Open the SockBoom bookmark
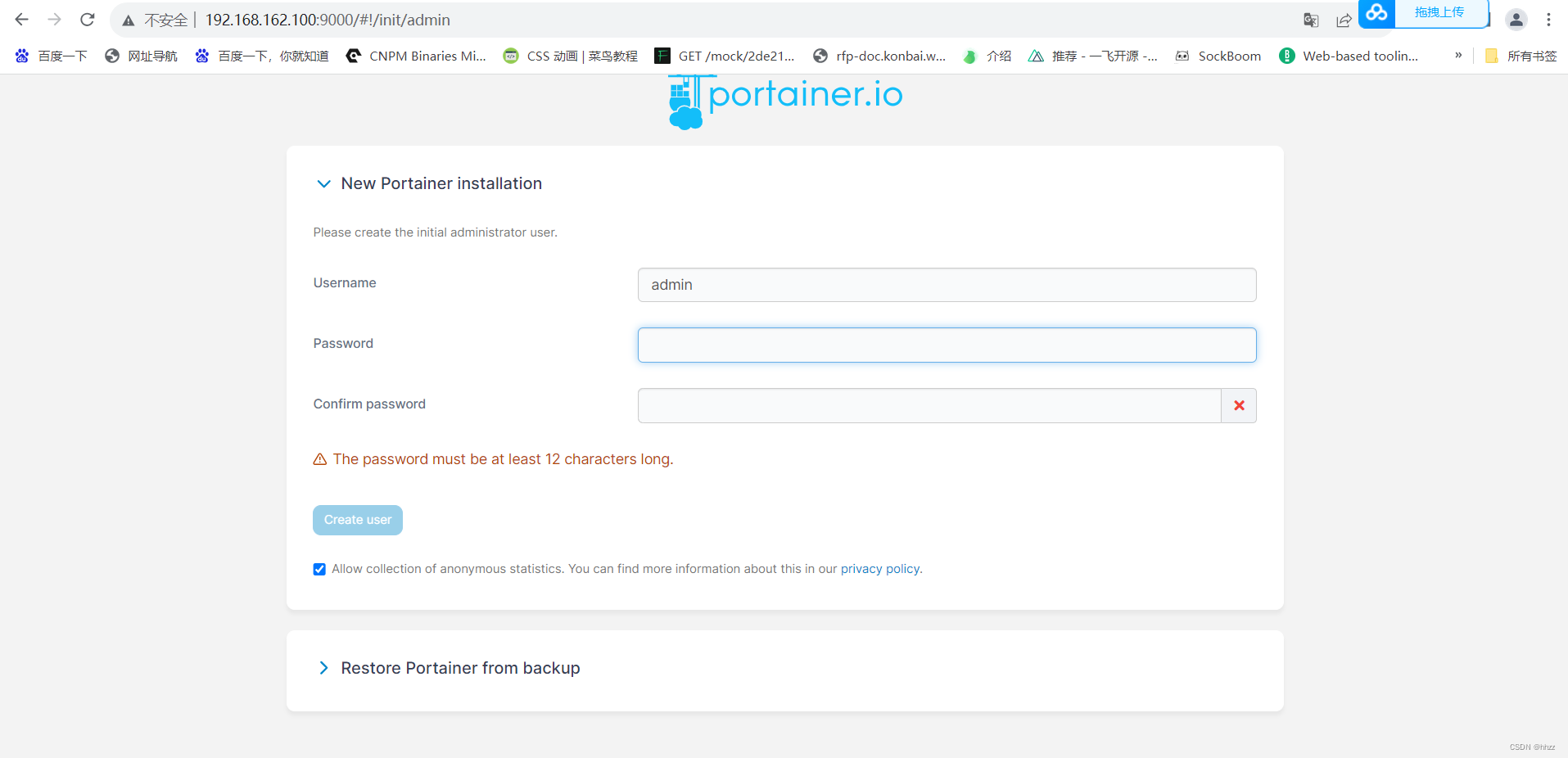1568x758 pixels. (x=1218, y=56)
